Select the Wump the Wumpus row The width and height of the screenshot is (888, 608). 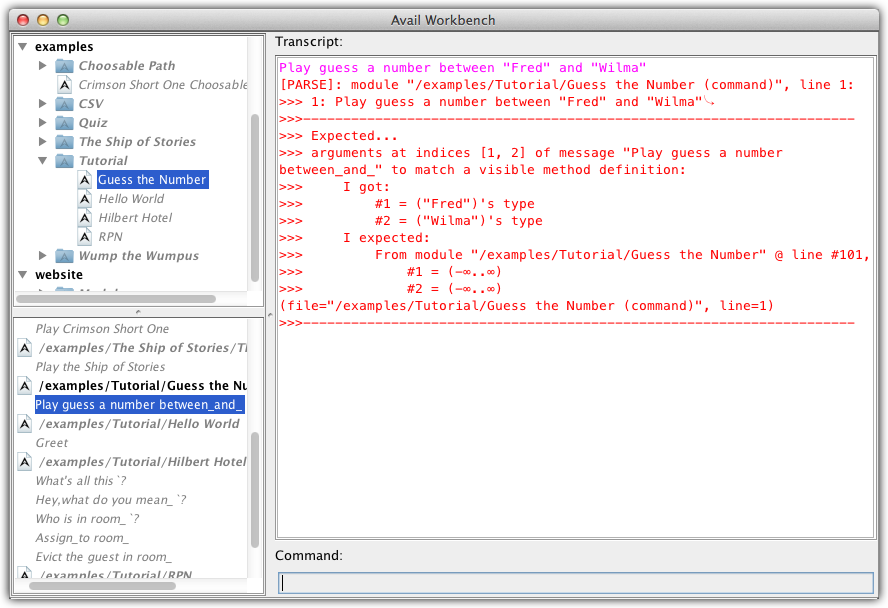(x=139, y=256)
